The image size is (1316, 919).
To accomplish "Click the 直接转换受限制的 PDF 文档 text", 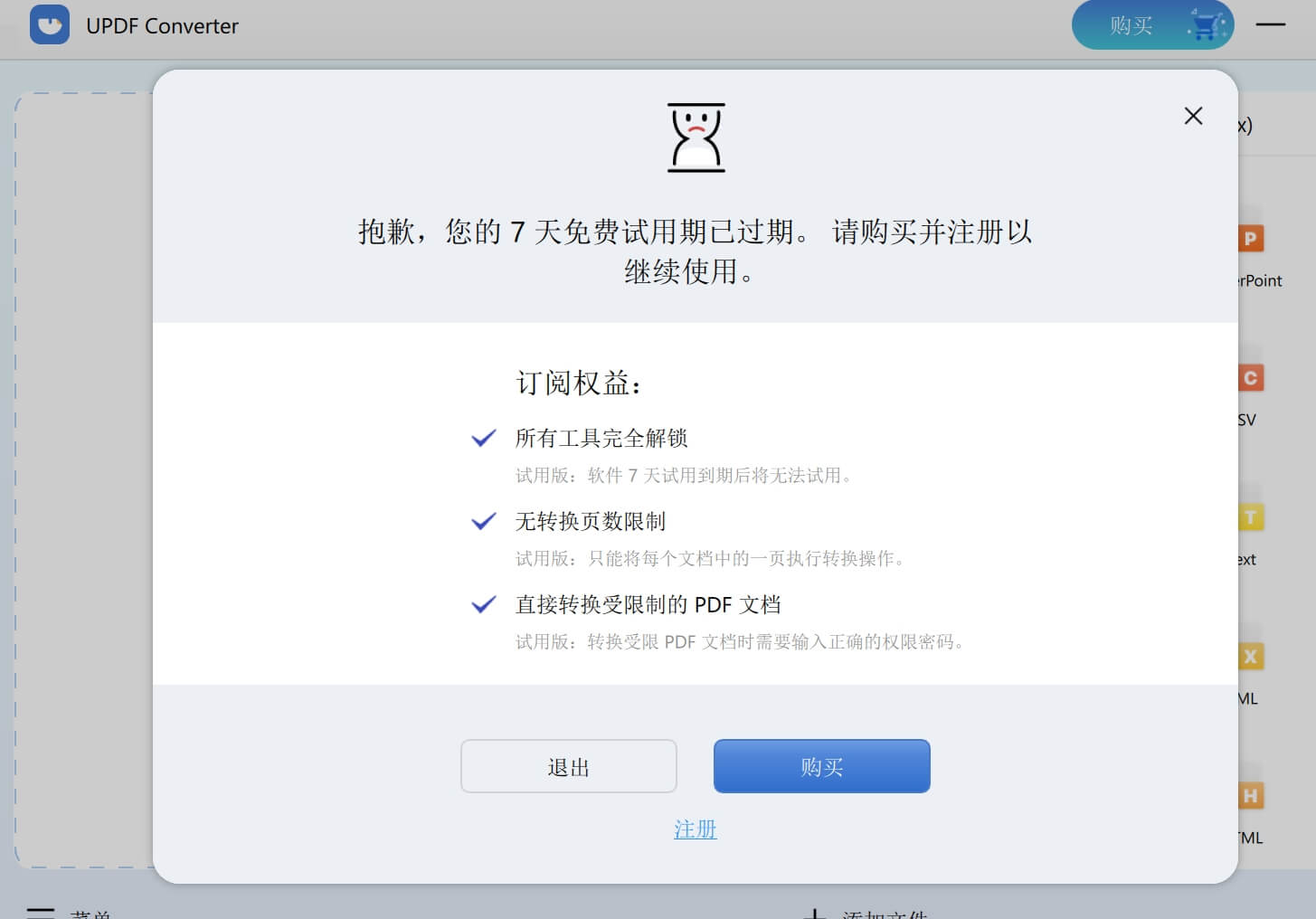I will 648,605.
